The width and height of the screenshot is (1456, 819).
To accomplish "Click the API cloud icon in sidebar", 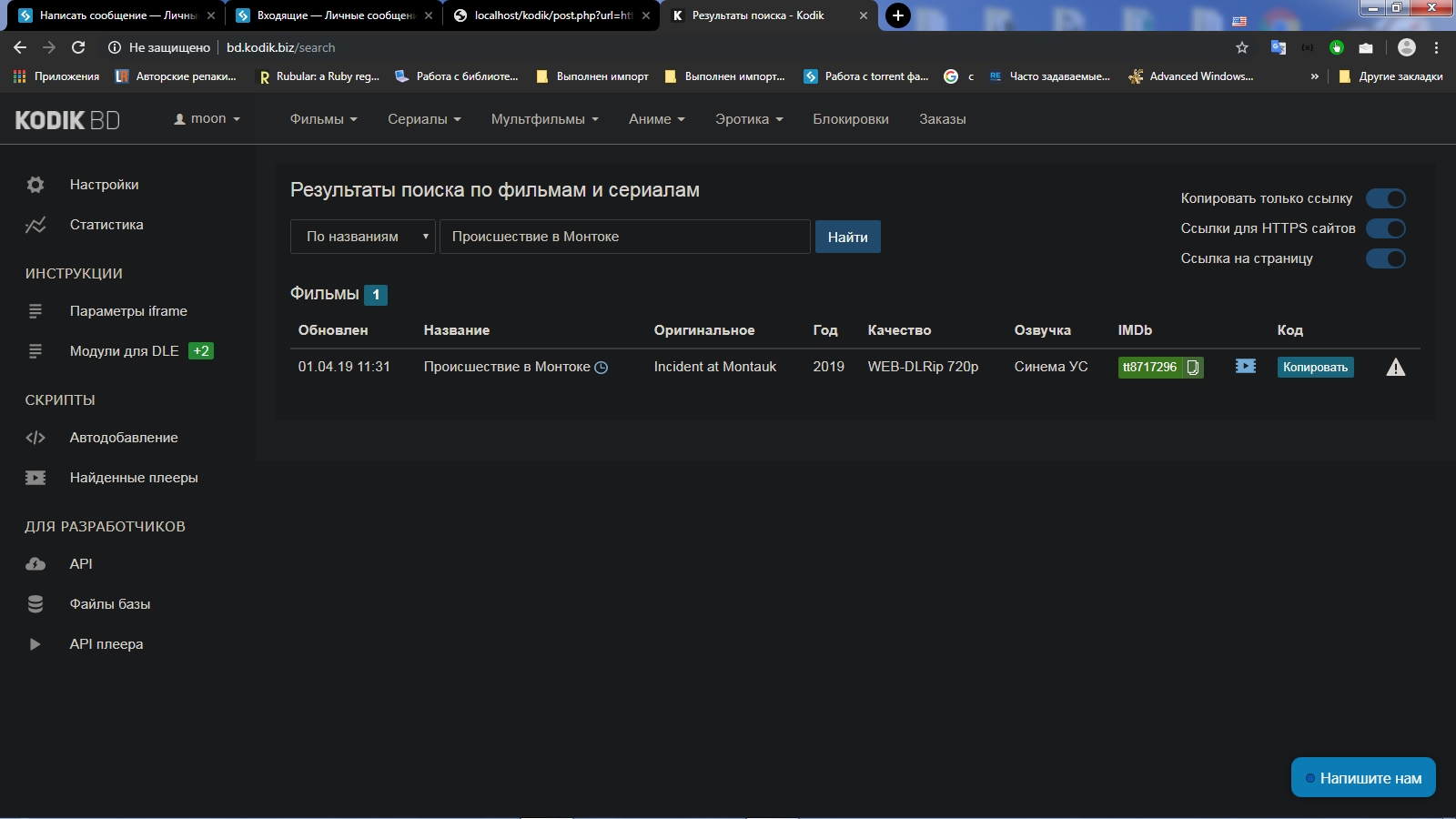I will (x=35, y=564).
